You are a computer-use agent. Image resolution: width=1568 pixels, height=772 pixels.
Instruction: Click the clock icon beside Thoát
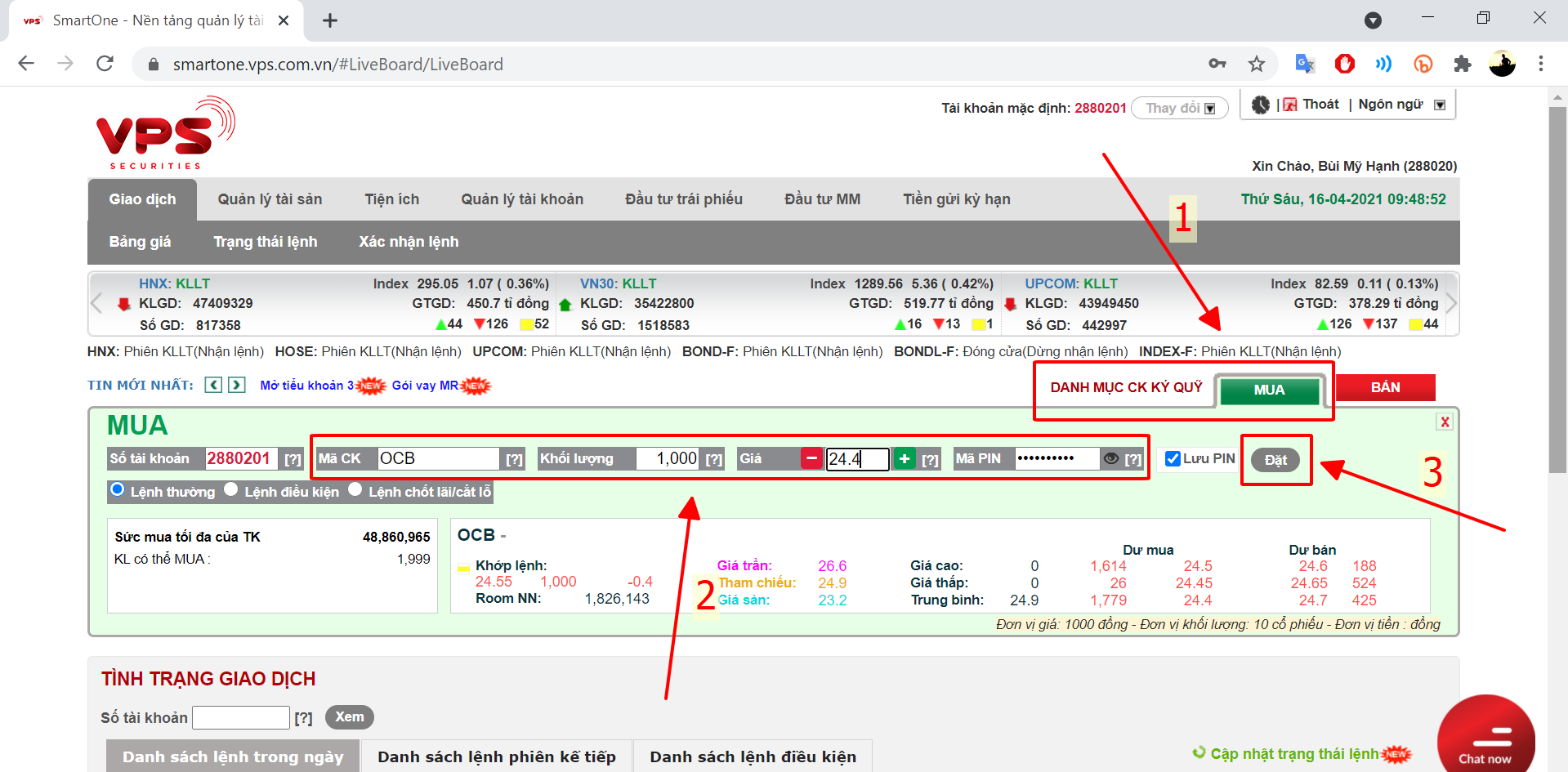[1261, 105]
